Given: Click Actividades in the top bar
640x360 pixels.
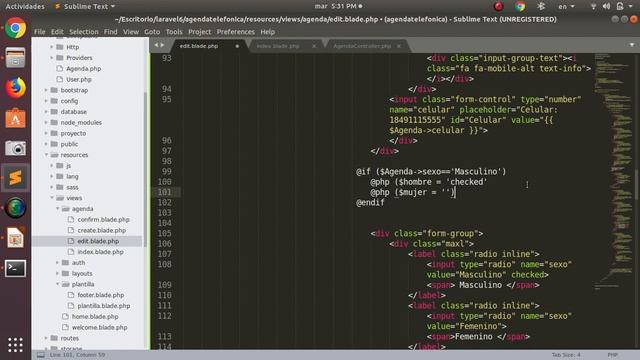Looking at the screenshot, I should (x=25, y=7).
